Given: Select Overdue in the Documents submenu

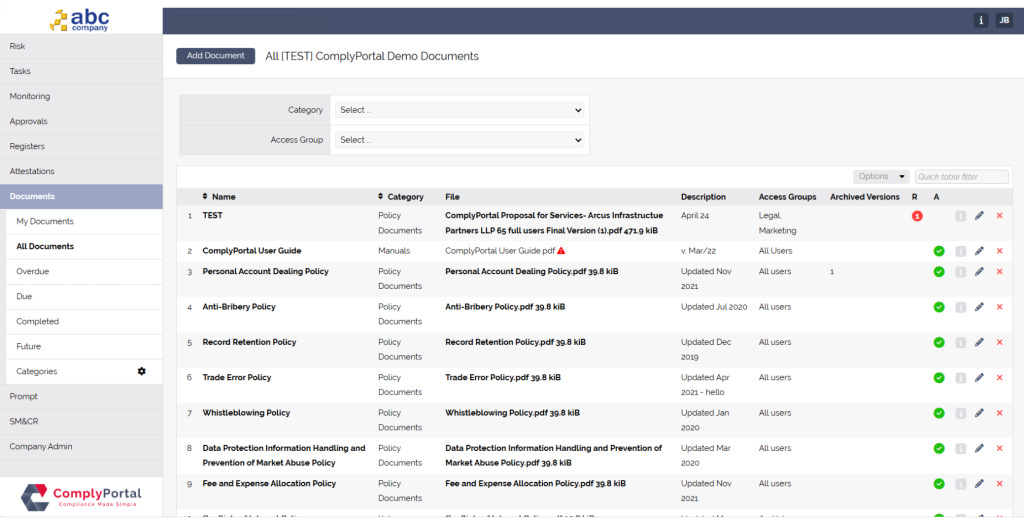Looking at the screenshot, I should point(33,271).
